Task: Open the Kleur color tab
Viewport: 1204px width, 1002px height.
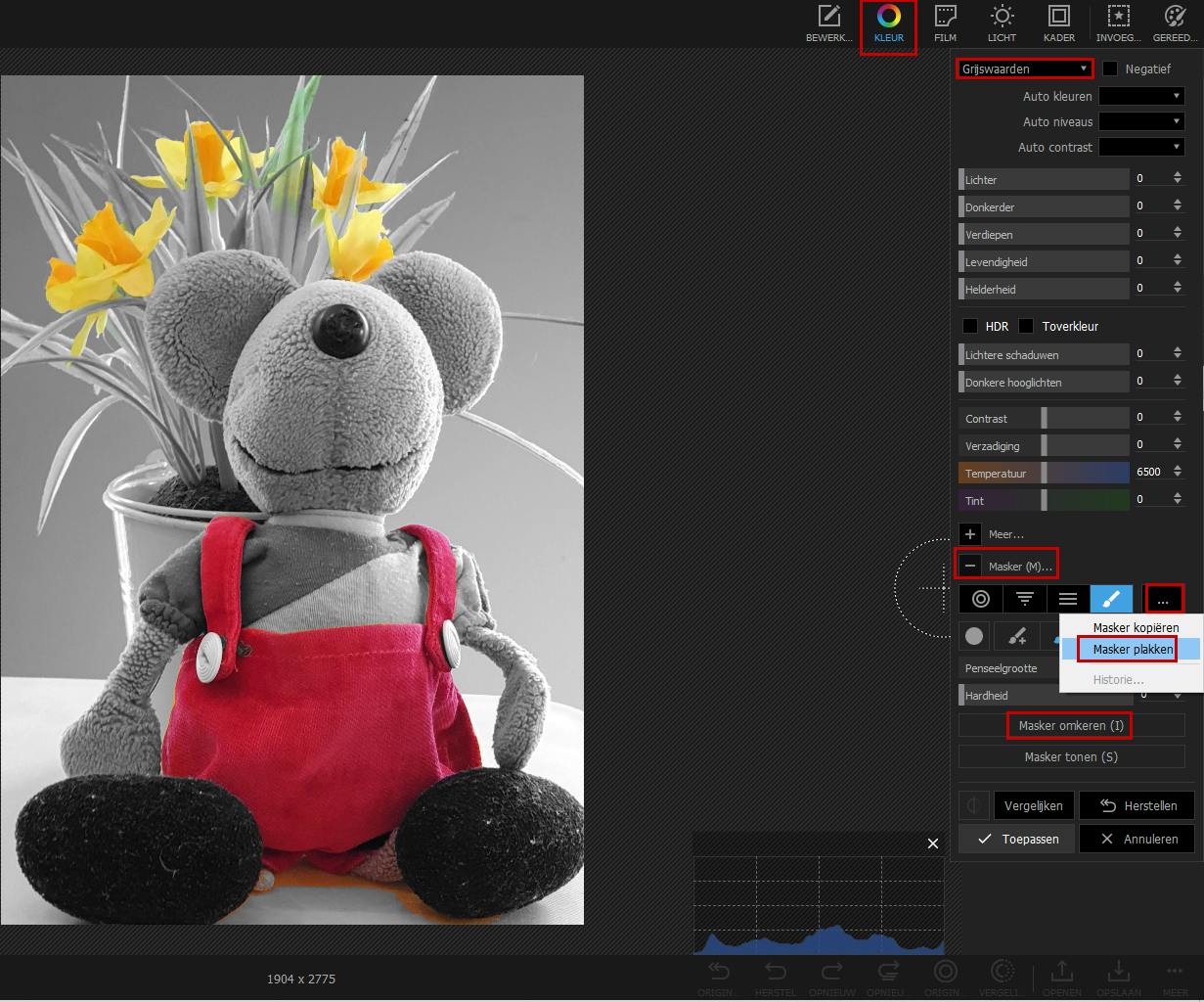Action: pos(888,25)
